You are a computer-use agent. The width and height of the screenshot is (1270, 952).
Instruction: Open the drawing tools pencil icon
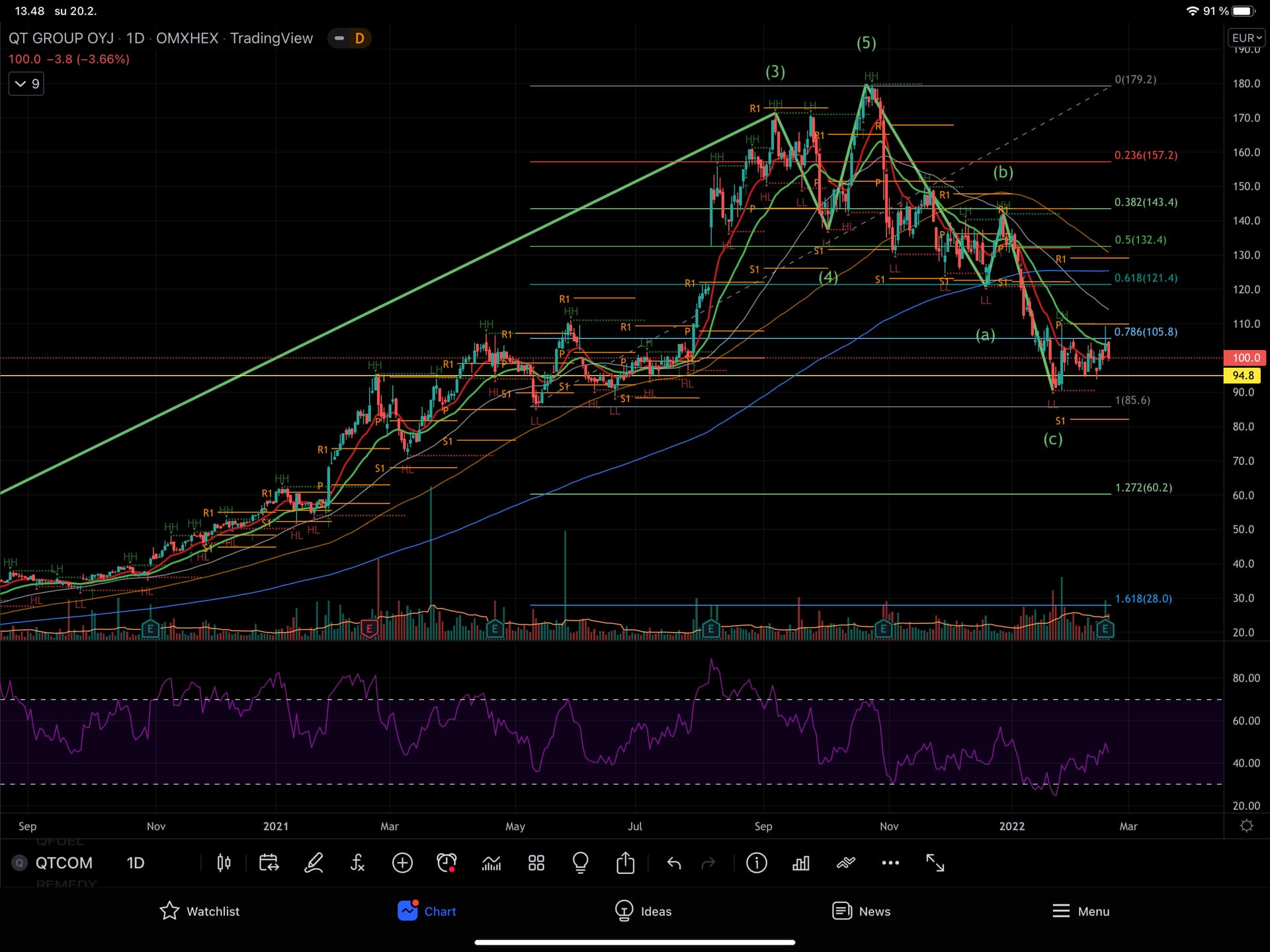314,863
